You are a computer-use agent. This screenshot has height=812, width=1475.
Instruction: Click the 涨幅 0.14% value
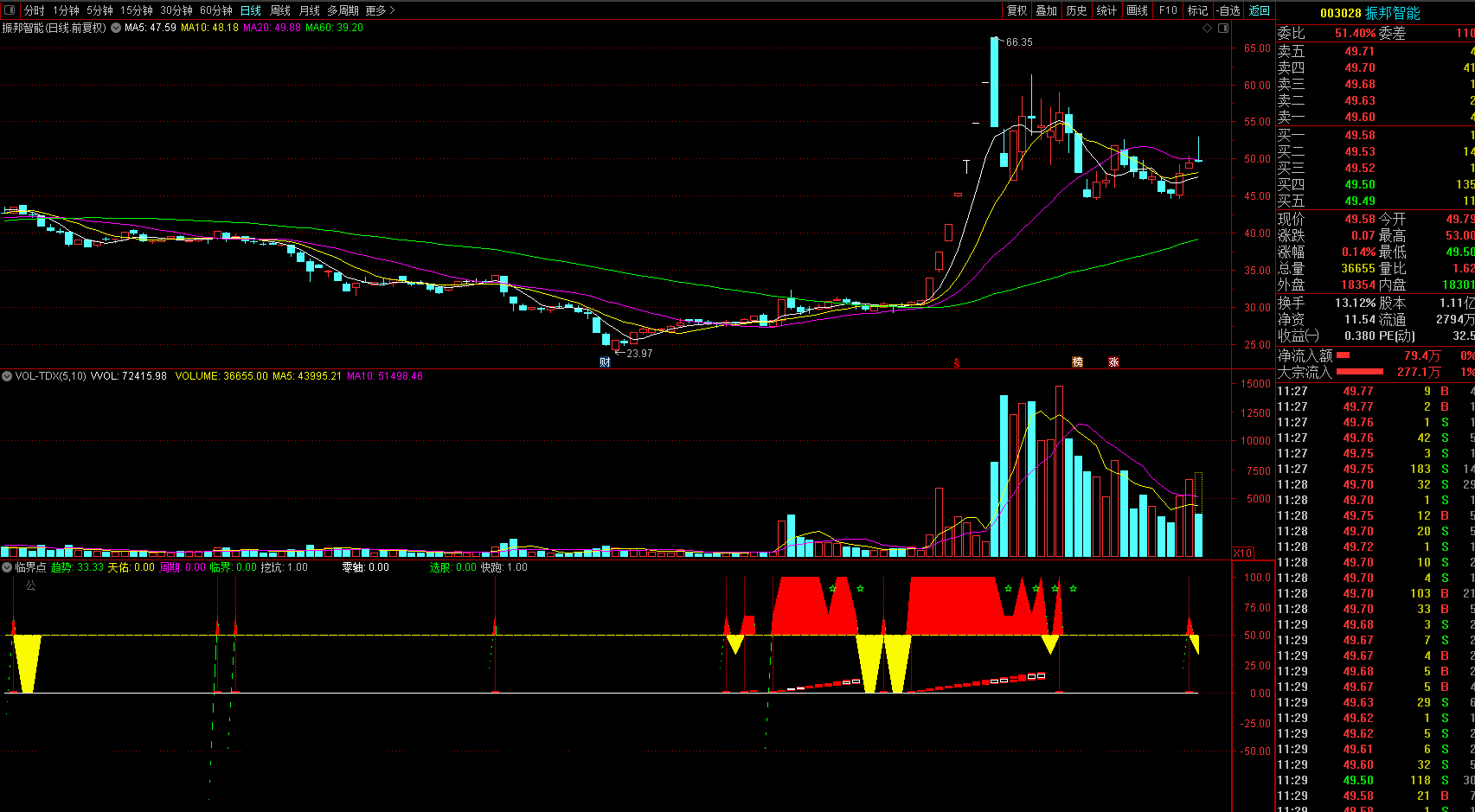pyautogui.click(x=1358, y=252)
